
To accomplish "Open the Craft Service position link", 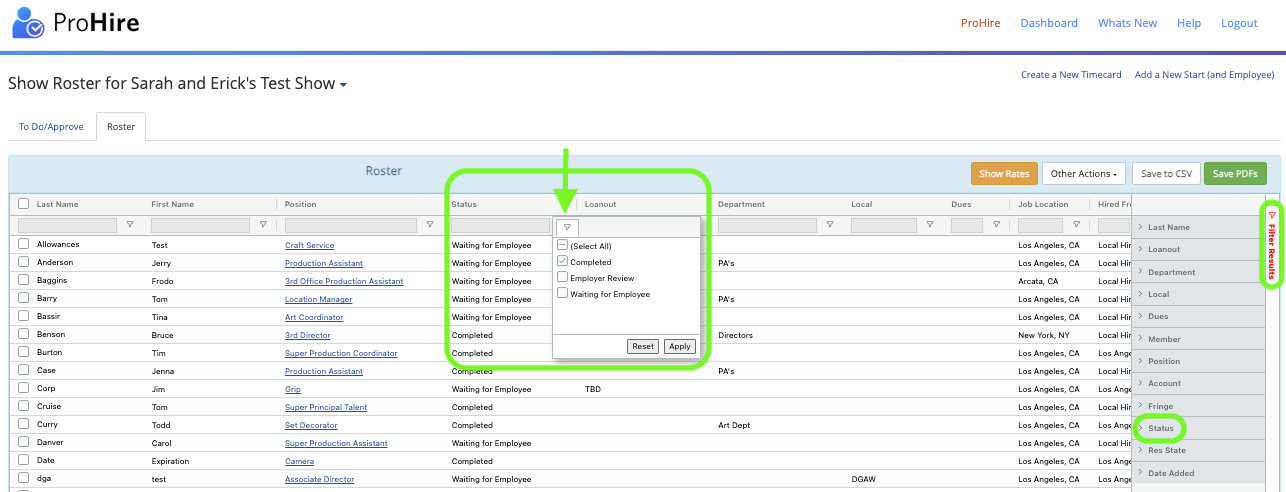I will [x=310, y=245].
